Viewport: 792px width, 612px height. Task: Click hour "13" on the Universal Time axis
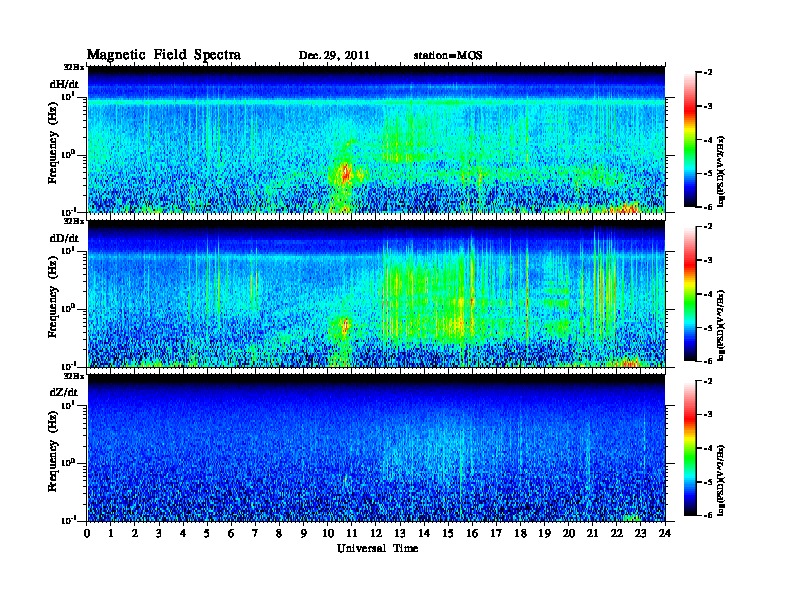[400, 534]
